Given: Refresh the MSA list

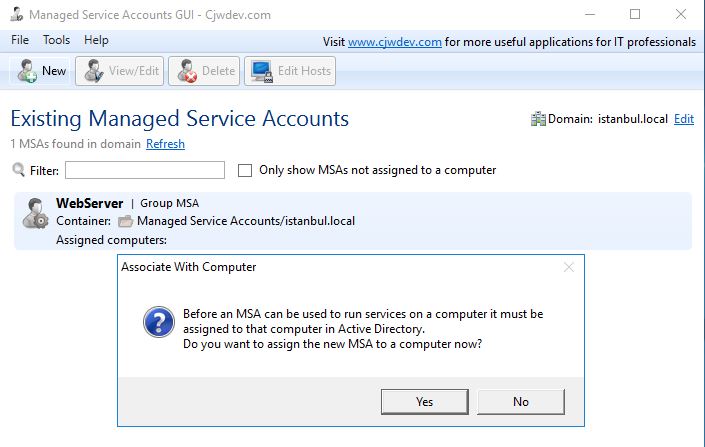Looking at the screenshot, I should (x=165, y=144).
